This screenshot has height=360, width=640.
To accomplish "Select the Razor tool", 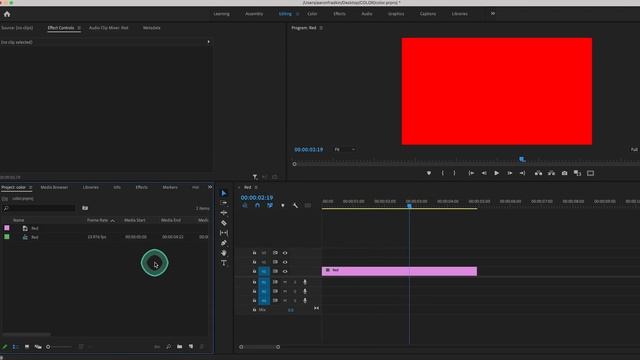I will [224, 223].
